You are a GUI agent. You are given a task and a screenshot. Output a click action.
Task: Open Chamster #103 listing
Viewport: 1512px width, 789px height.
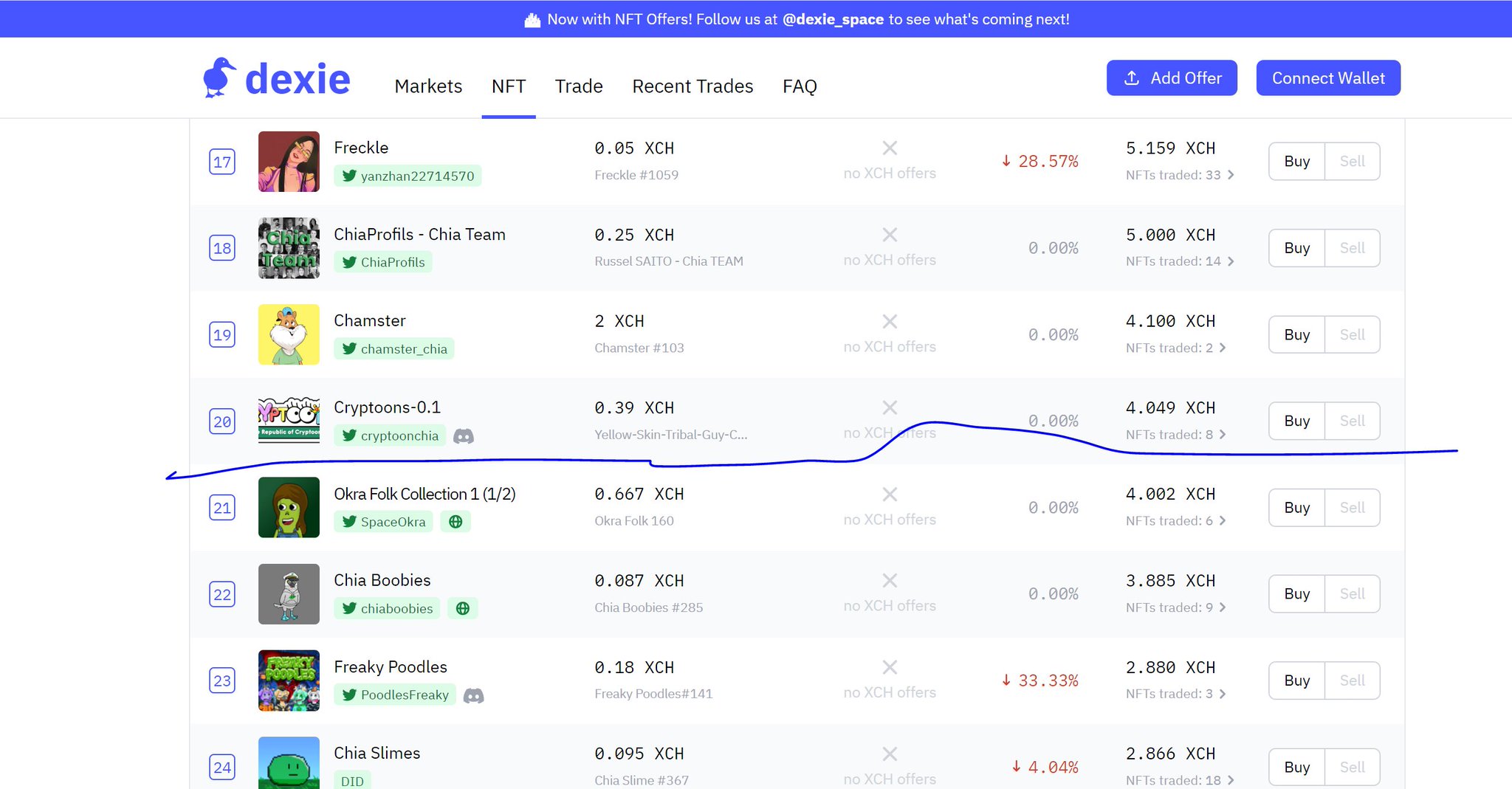639,348
